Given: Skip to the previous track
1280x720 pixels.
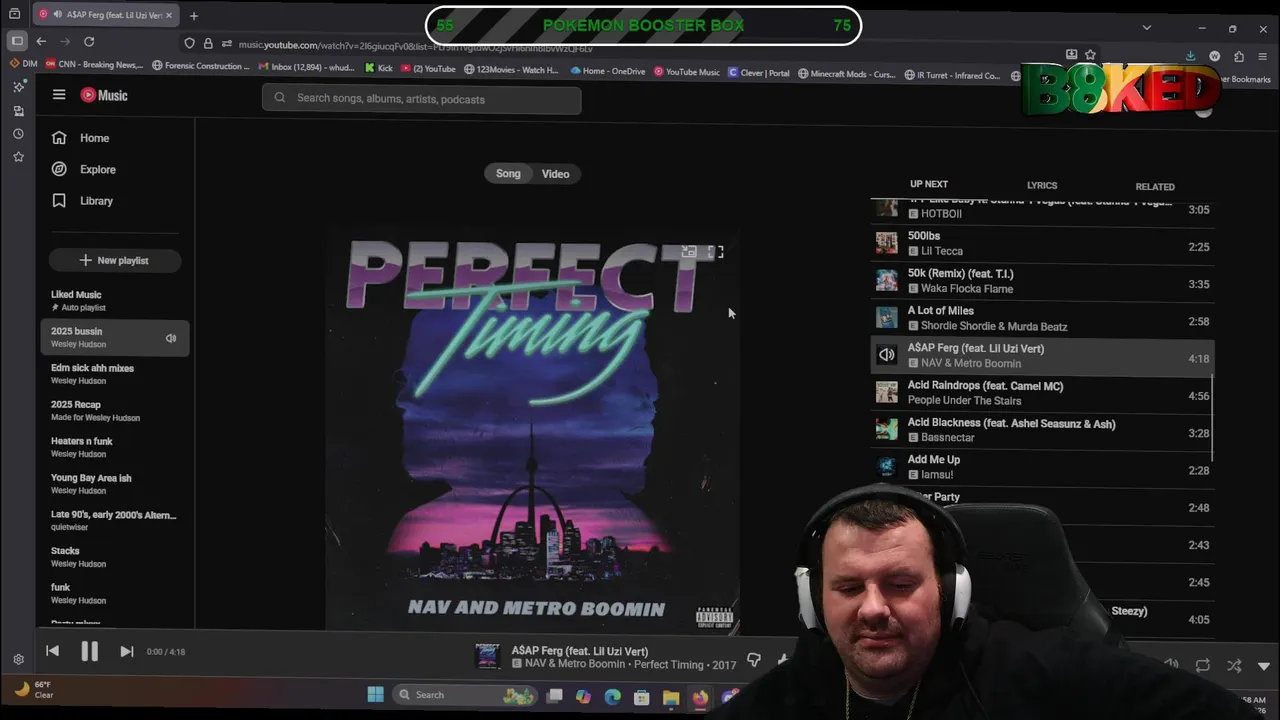Looking at the screenshot, I should (x=53, y=651).
